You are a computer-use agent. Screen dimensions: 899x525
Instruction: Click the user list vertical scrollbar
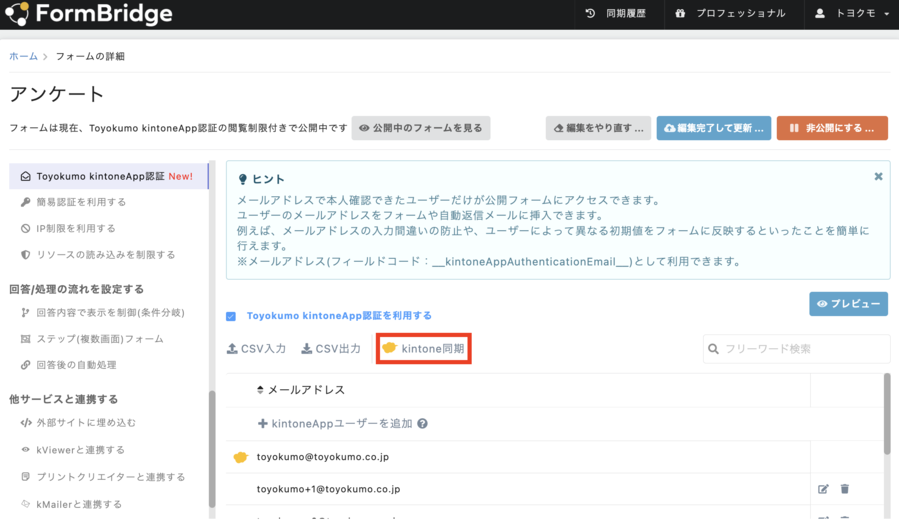[x=887, y=413]
